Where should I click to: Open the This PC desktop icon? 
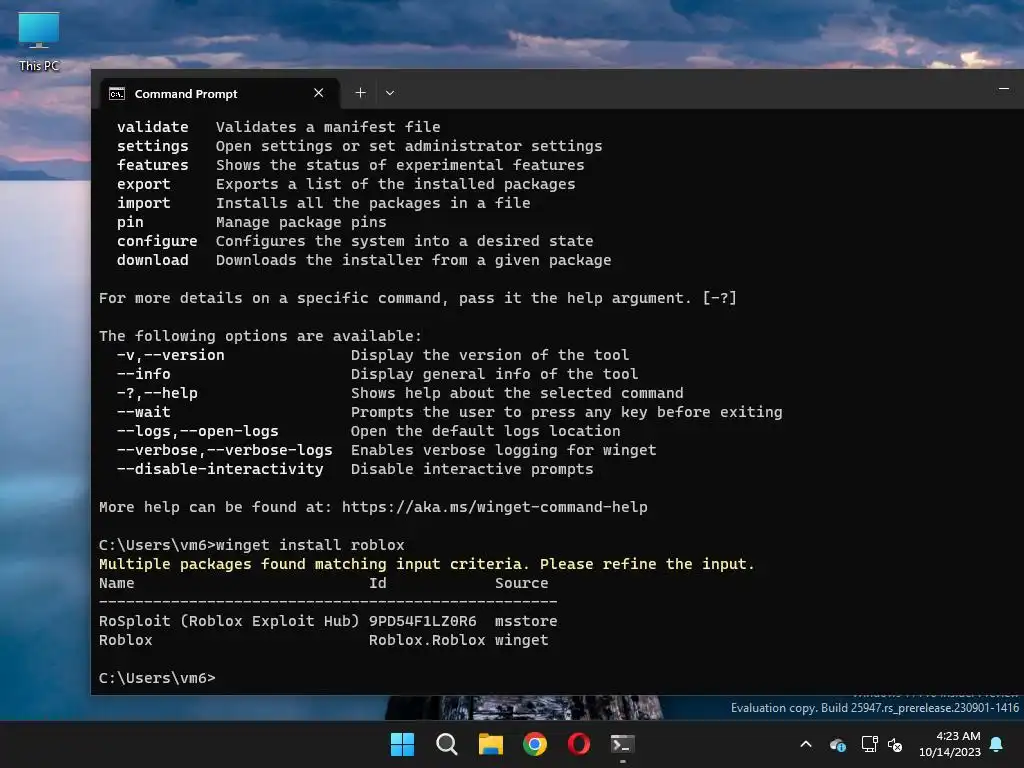tap(39, 41)
